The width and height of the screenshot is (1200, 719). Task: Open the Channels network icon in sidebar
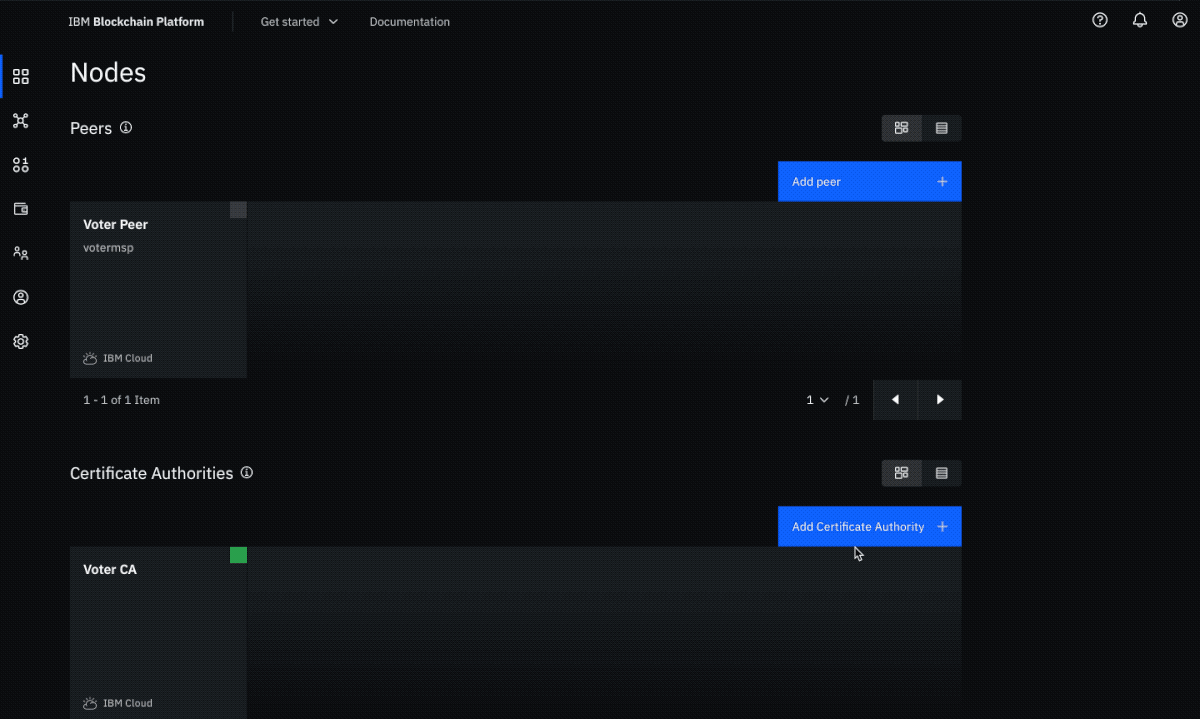click(x=20, y=121)
